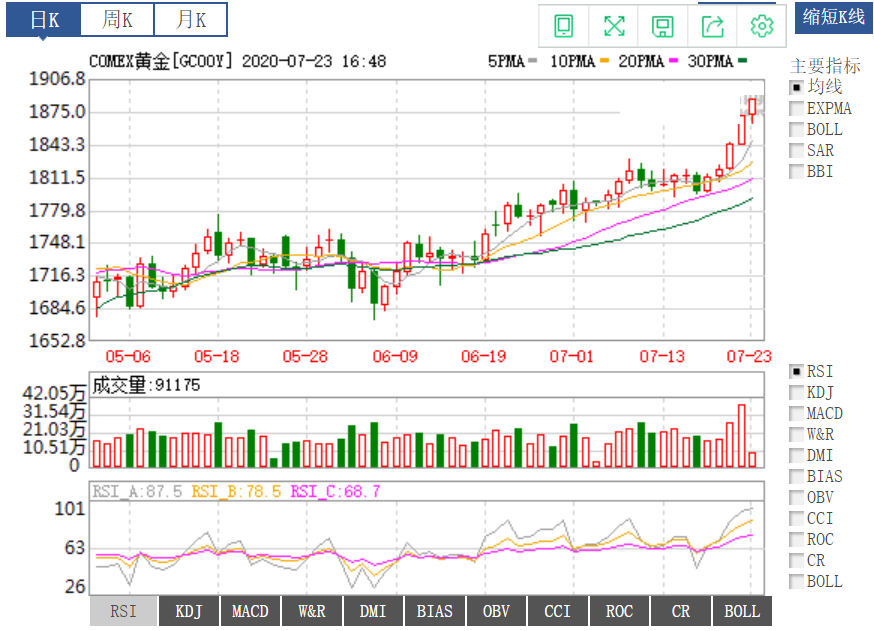Select MACD in right side indicator list

(796, 414)
